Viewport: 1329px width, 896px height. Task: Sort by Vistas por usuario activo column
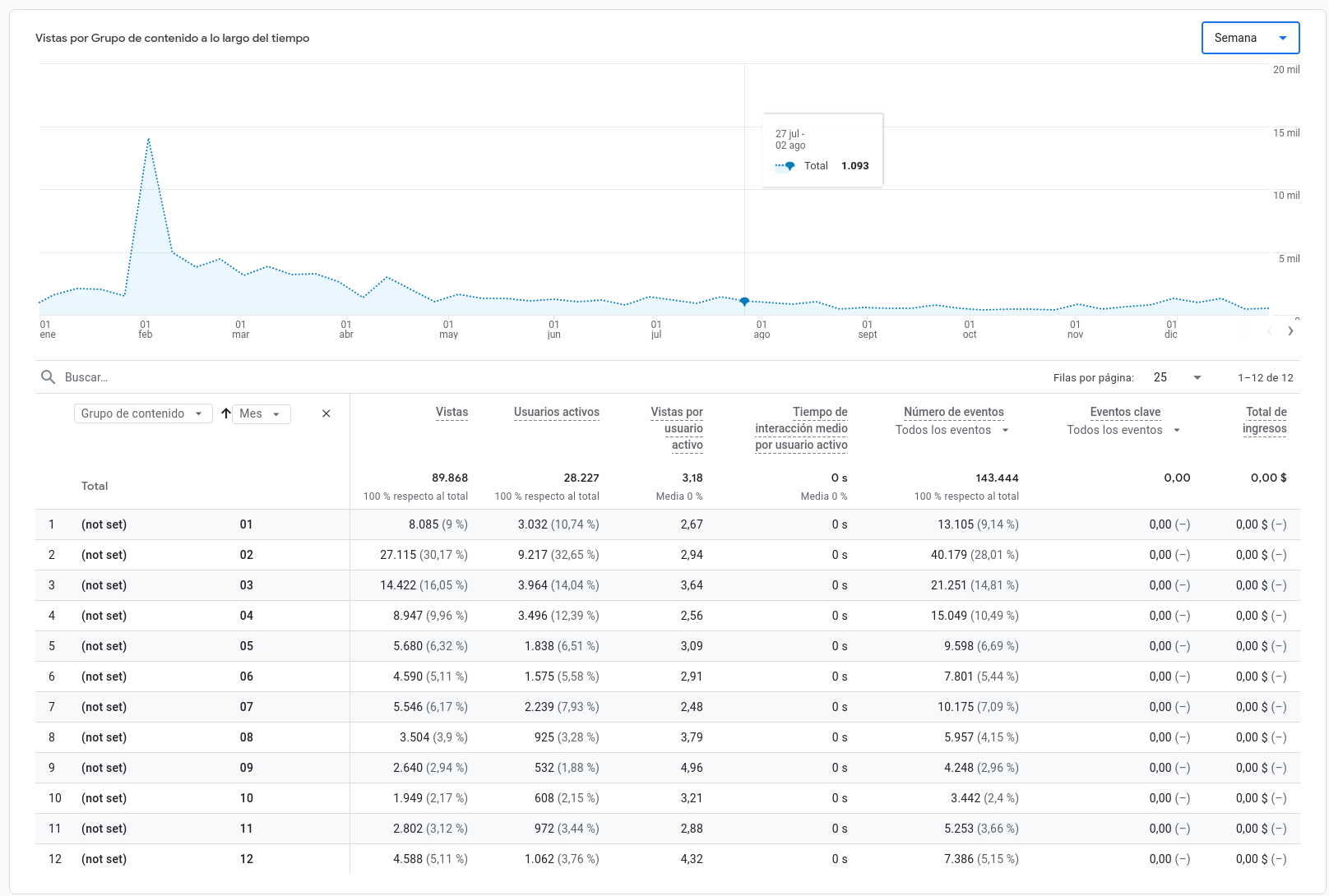click(677, 428)
